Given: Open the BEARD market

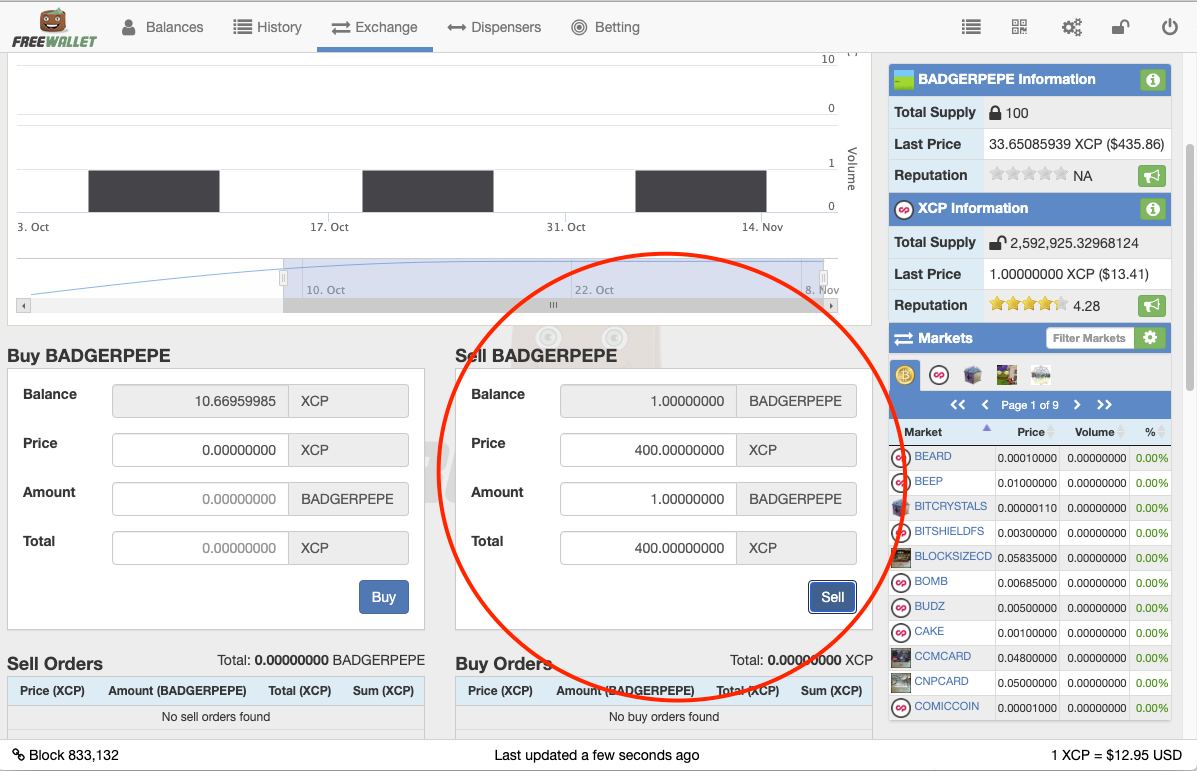Looking at the screenshot, I should click(x=932, y=456).
